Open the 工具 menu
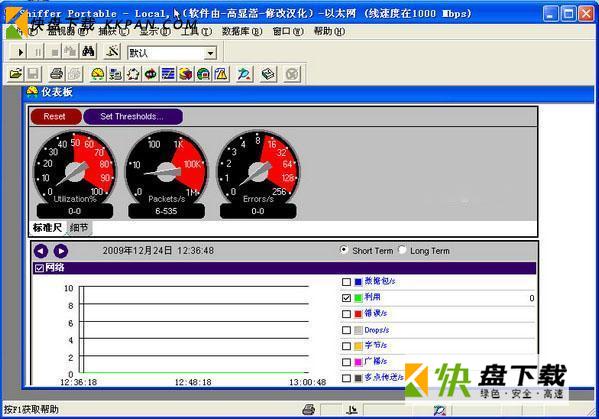 tap(196, 31)
